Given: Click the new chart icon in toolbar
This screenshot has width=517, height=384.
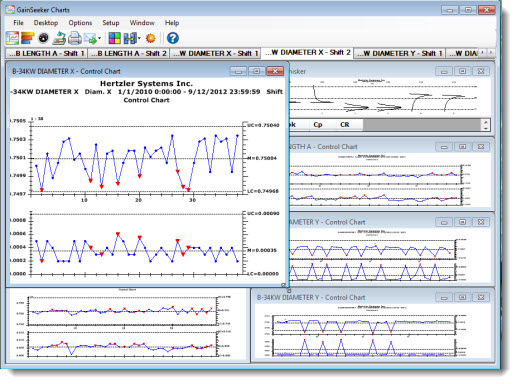Looking at the screenshot, I should coord(12,38).
